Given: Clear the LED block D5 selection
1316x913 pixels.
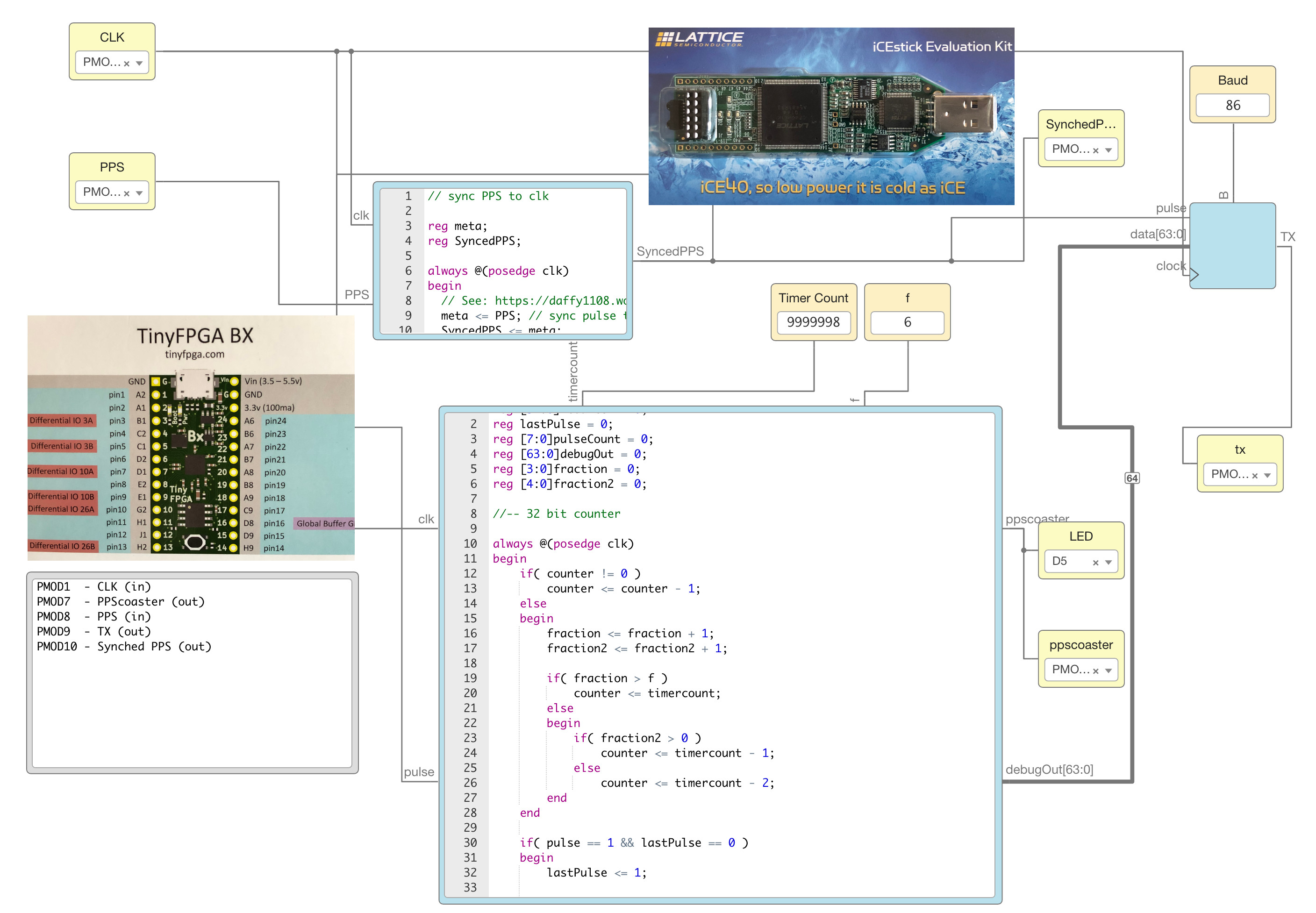Looking at the screenshot, I should [x=1096, y=562].
